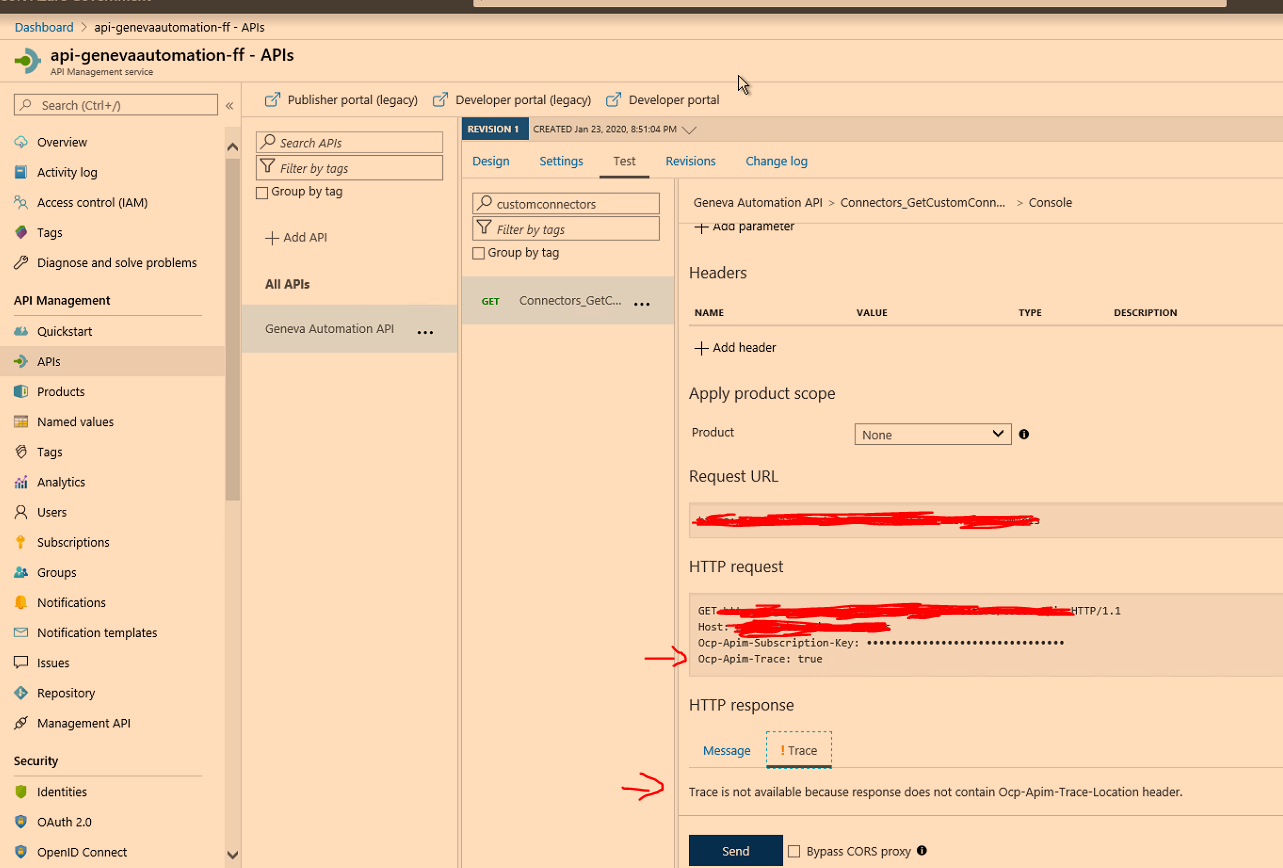The width and height of the screenshot is (1283, 868).
Task: Click the Add header plus icon
Action: coord(701,347)
